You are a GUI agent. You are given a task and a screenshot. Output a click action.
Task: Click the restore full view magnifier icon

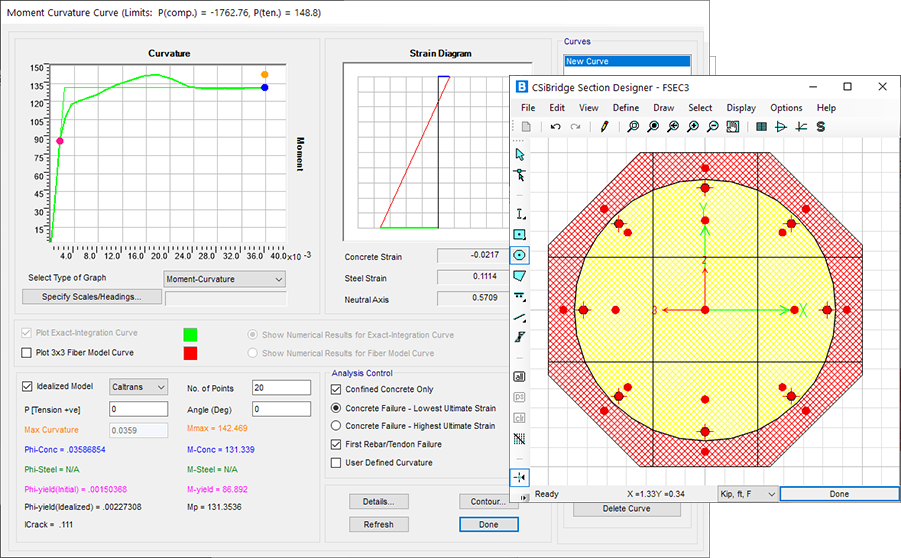click(653, 126)
